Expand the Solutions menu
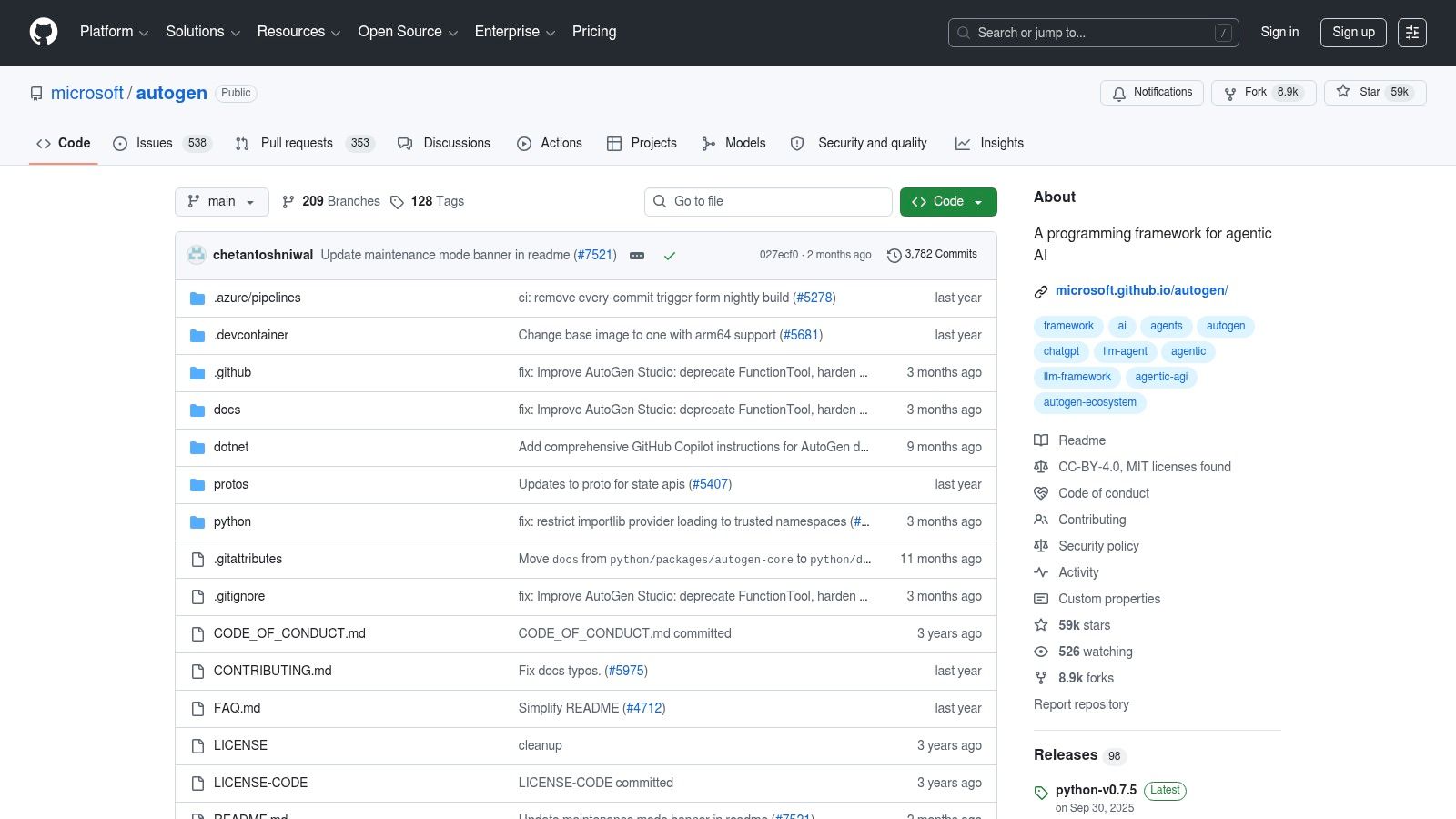The width and height of the screenshot is (1456, 819). 203,32
